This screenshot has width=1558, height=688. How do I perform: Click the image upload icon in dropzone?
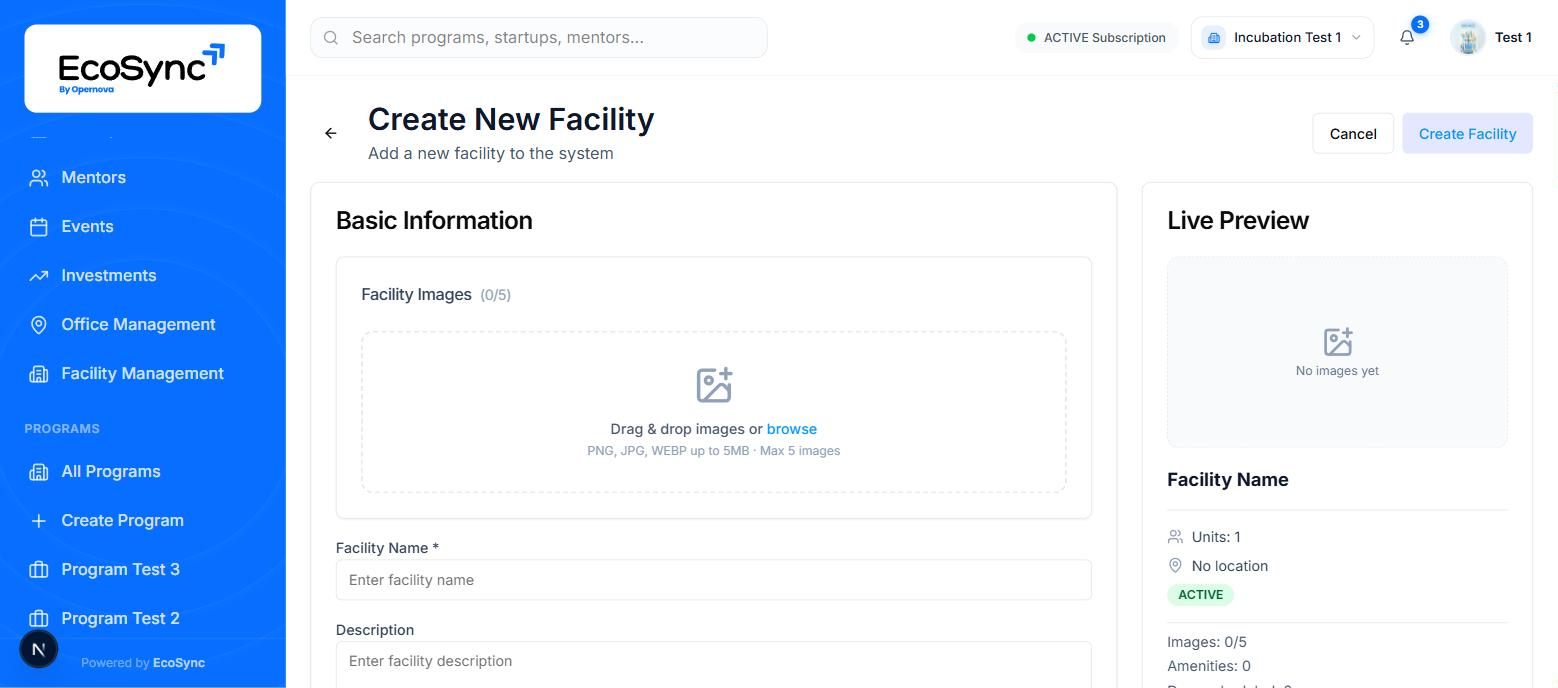tap(714, 385)
